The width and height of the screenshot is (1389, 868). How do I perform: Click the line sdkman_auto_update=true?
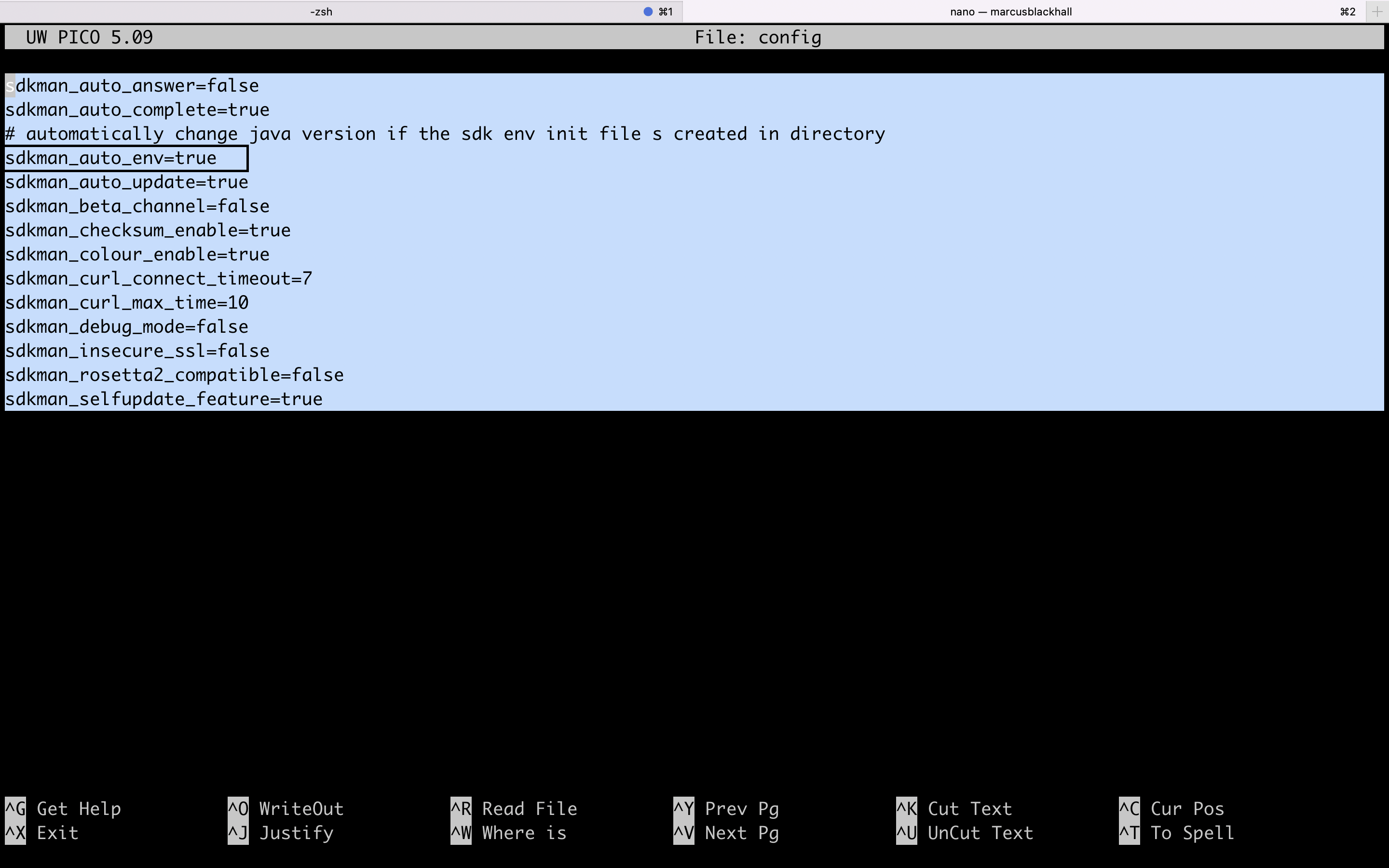(127, 182)
